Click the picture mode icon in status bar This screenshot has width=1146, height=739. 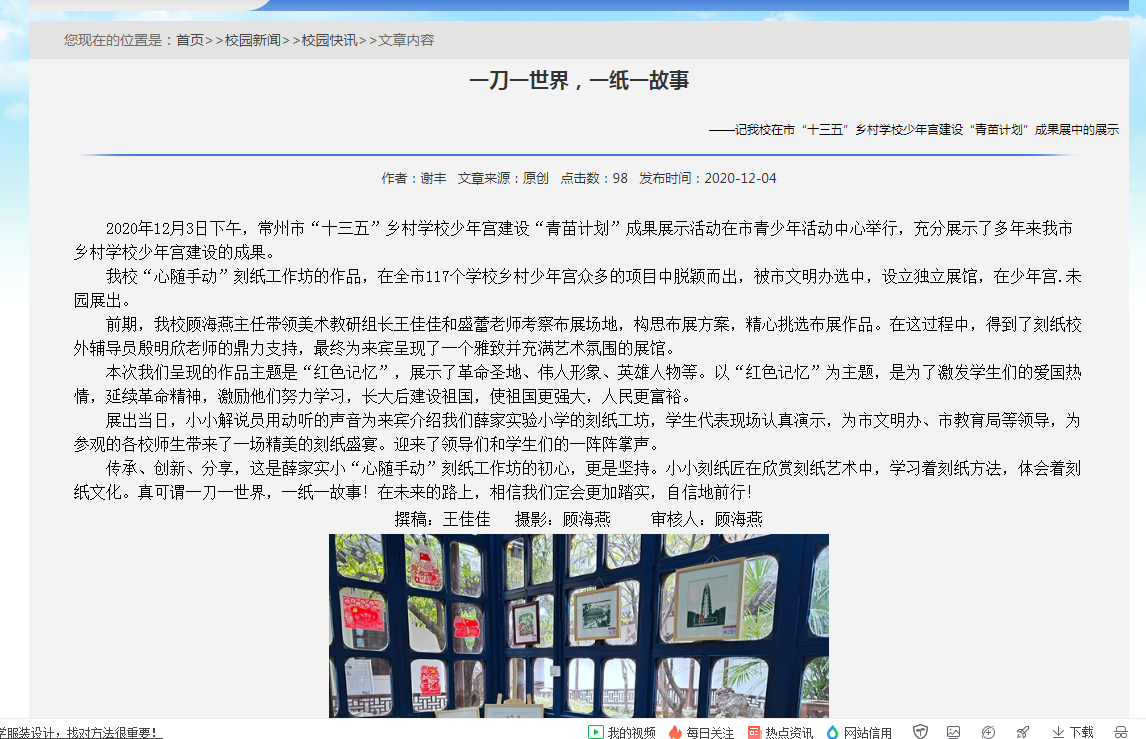tap(954, 732)
